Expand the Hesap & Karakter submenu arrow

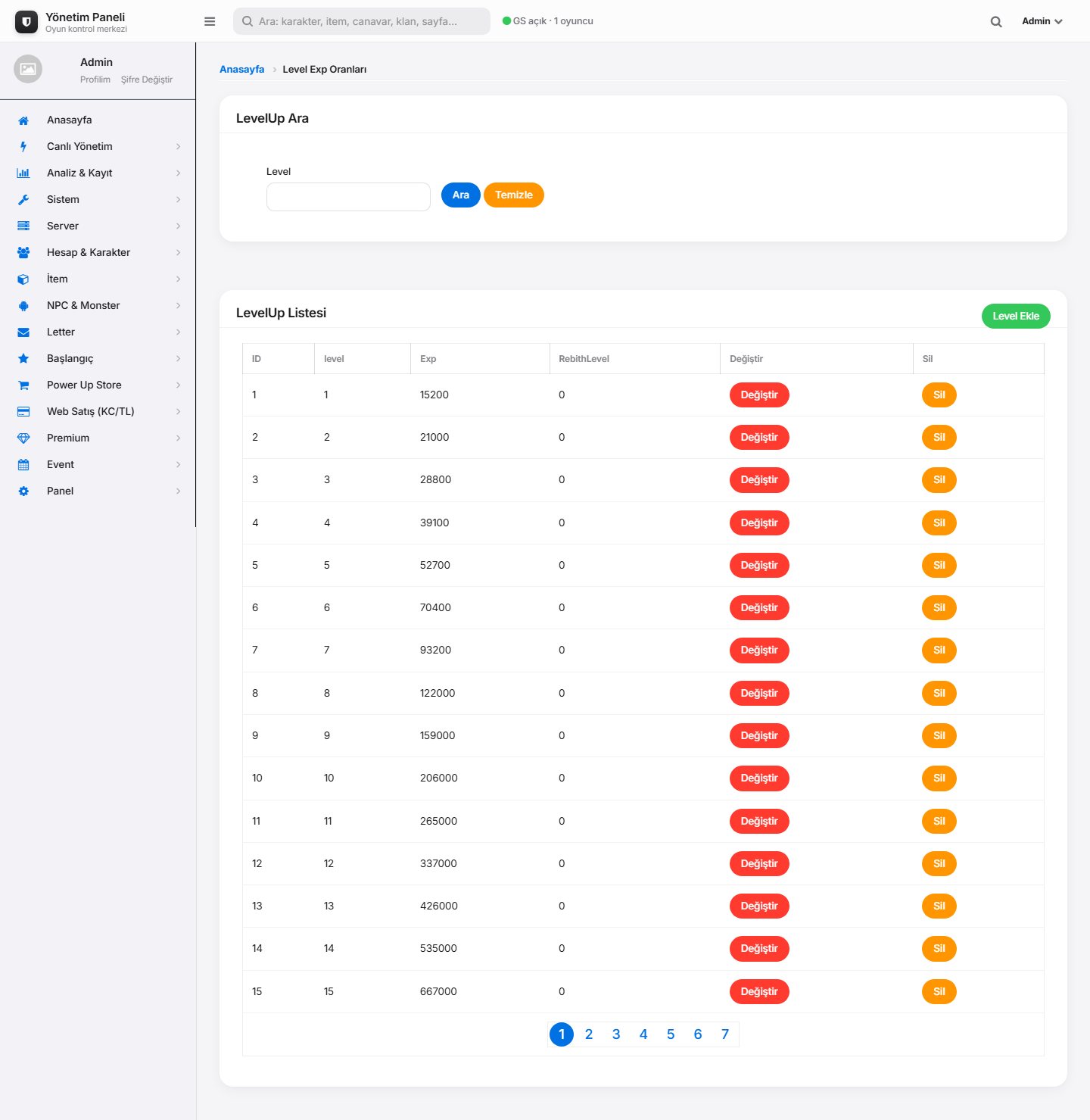coord(179,253)
